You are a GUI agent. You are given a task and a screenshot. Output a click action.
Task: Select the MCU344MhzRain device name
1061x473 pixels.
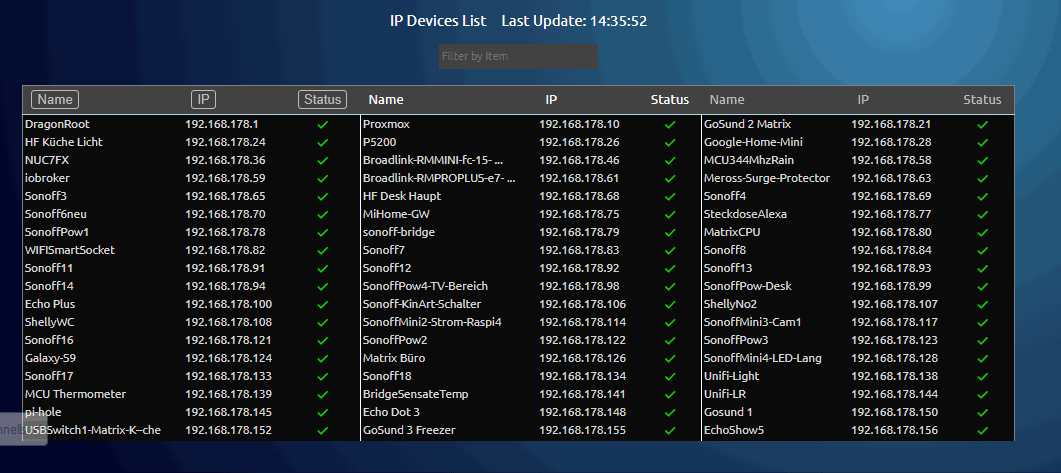[x=749, y=160]
